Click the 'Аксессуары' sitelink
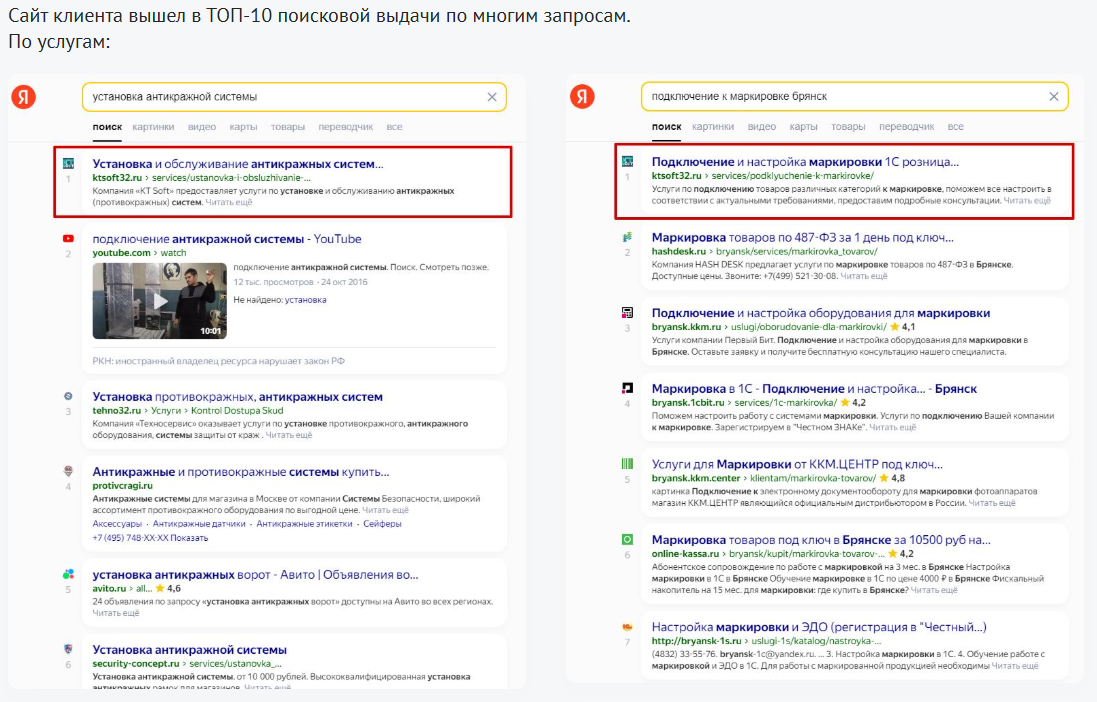 coord(117,524)
